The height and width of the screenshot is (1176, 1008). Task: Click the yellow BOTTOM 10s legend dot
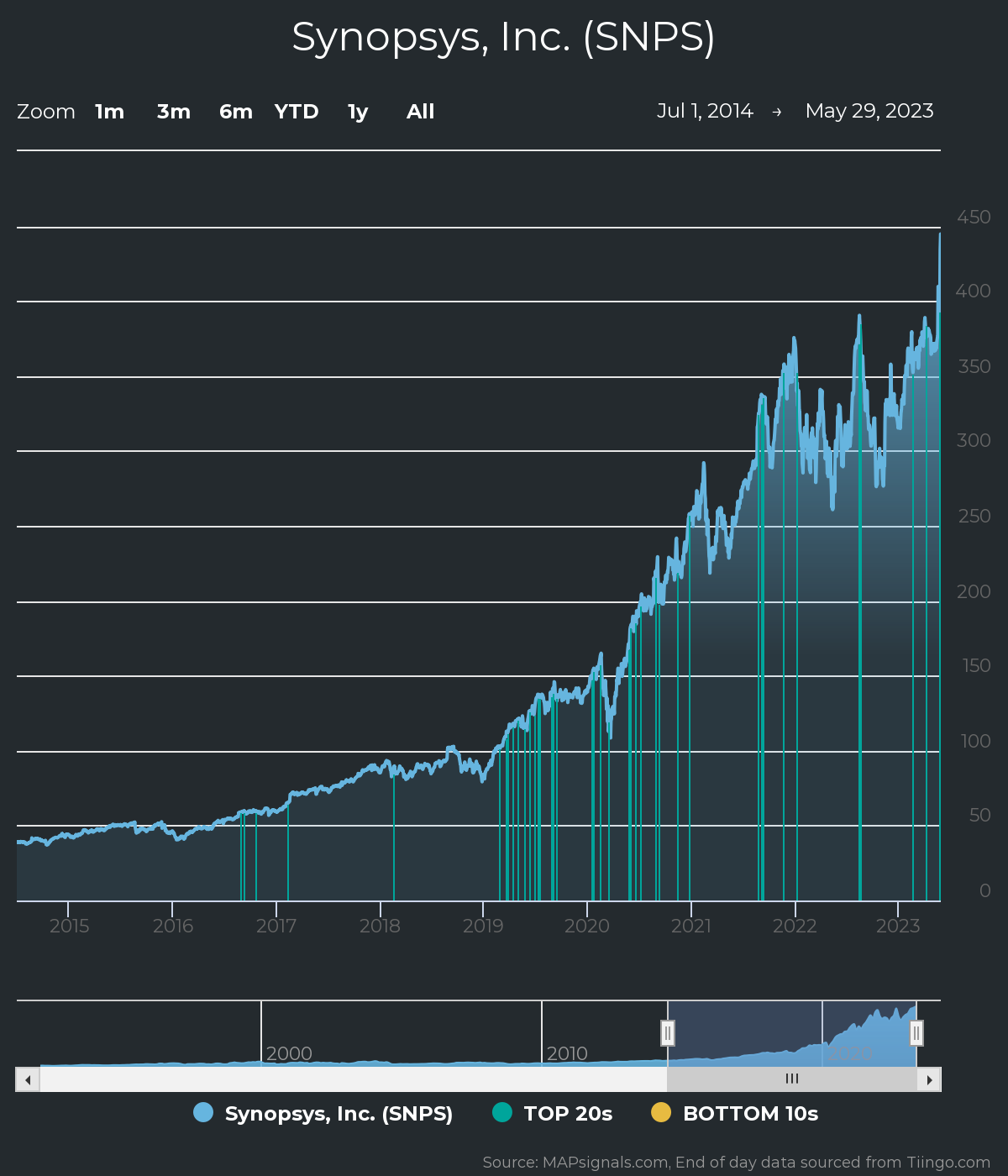pyautogui.click(x=661, y=1112)
